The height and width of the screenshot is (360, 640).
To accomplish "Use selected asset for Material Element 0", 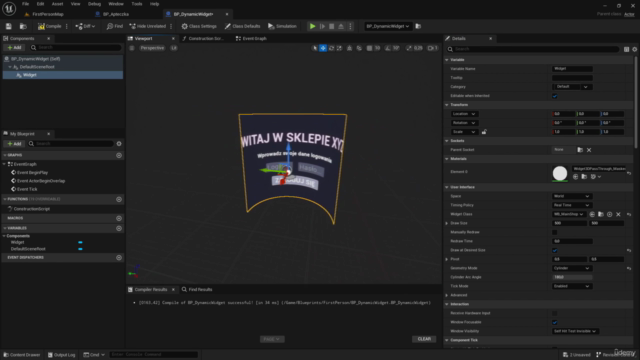I will [576, 177].
